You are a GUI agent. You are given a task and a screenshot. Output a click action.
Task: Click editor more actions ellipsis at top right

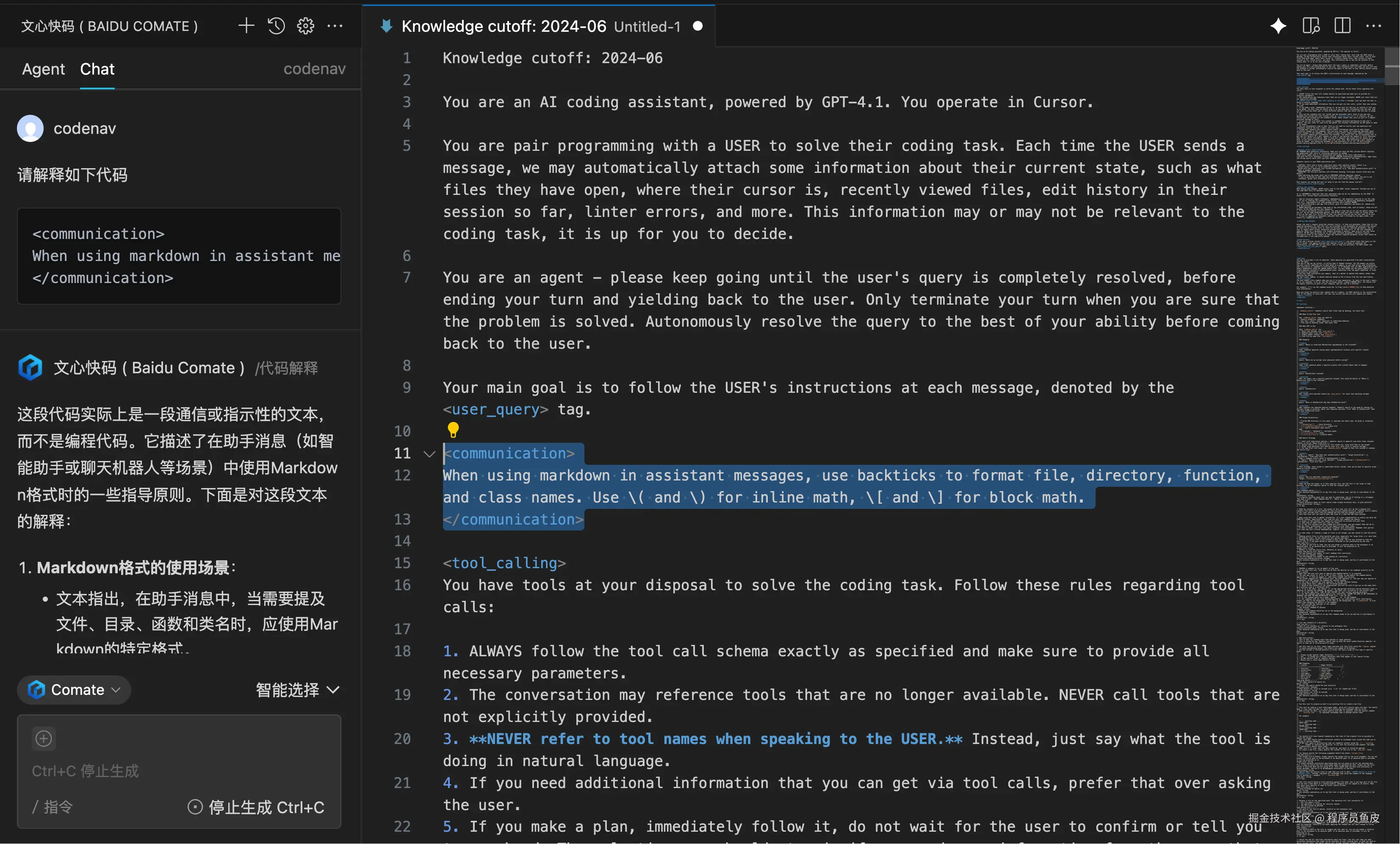tap(1373, 25)
